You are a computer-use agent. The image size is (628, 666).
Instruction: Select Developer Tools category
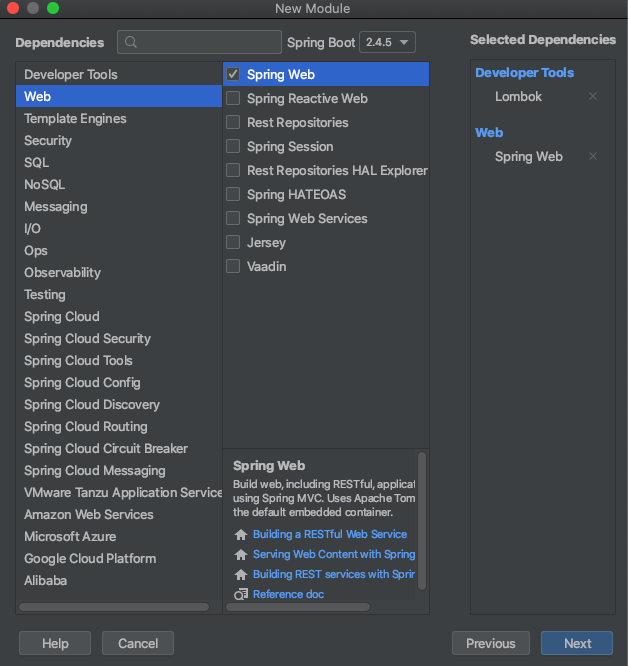(119, 74)
